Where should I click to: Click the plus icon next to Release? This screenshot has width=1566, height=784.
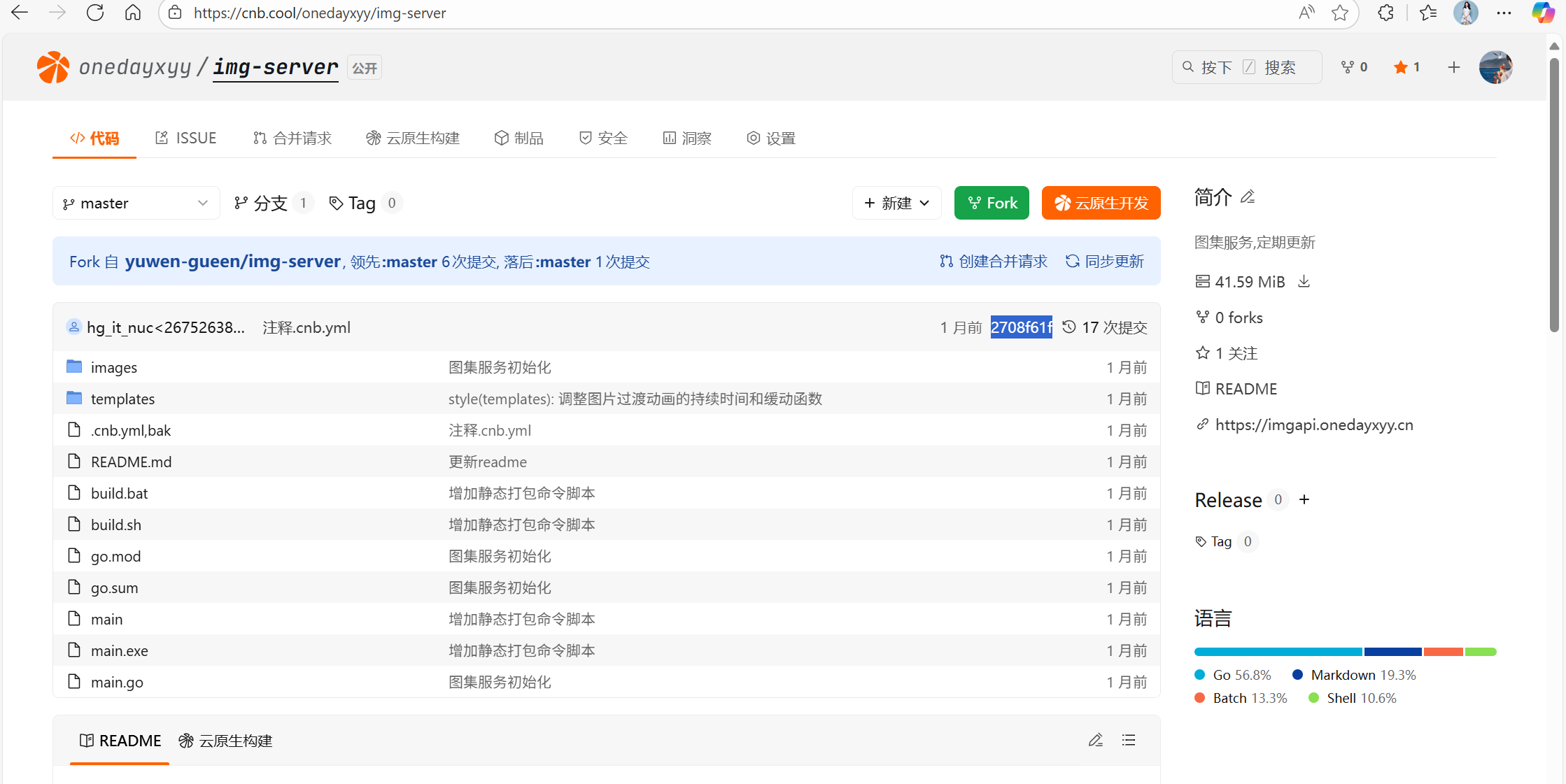(1304, 499)
